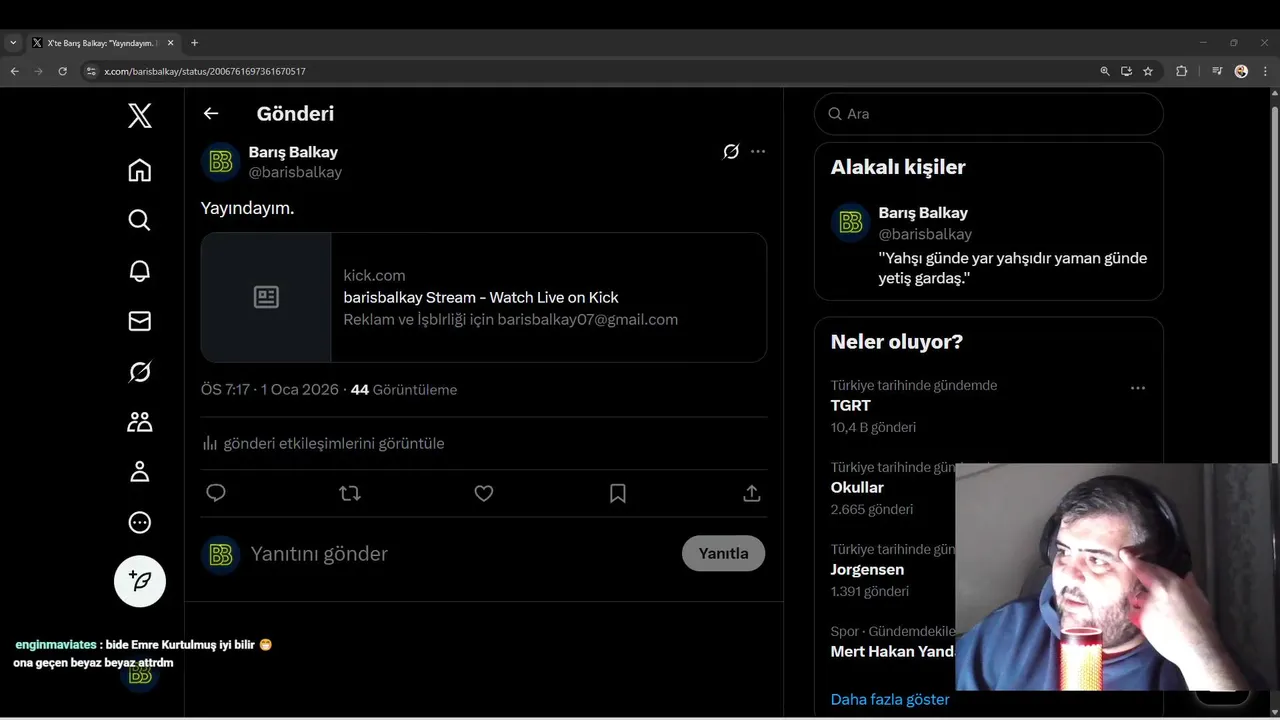Click the browser Back arrow

coord(14,71)
